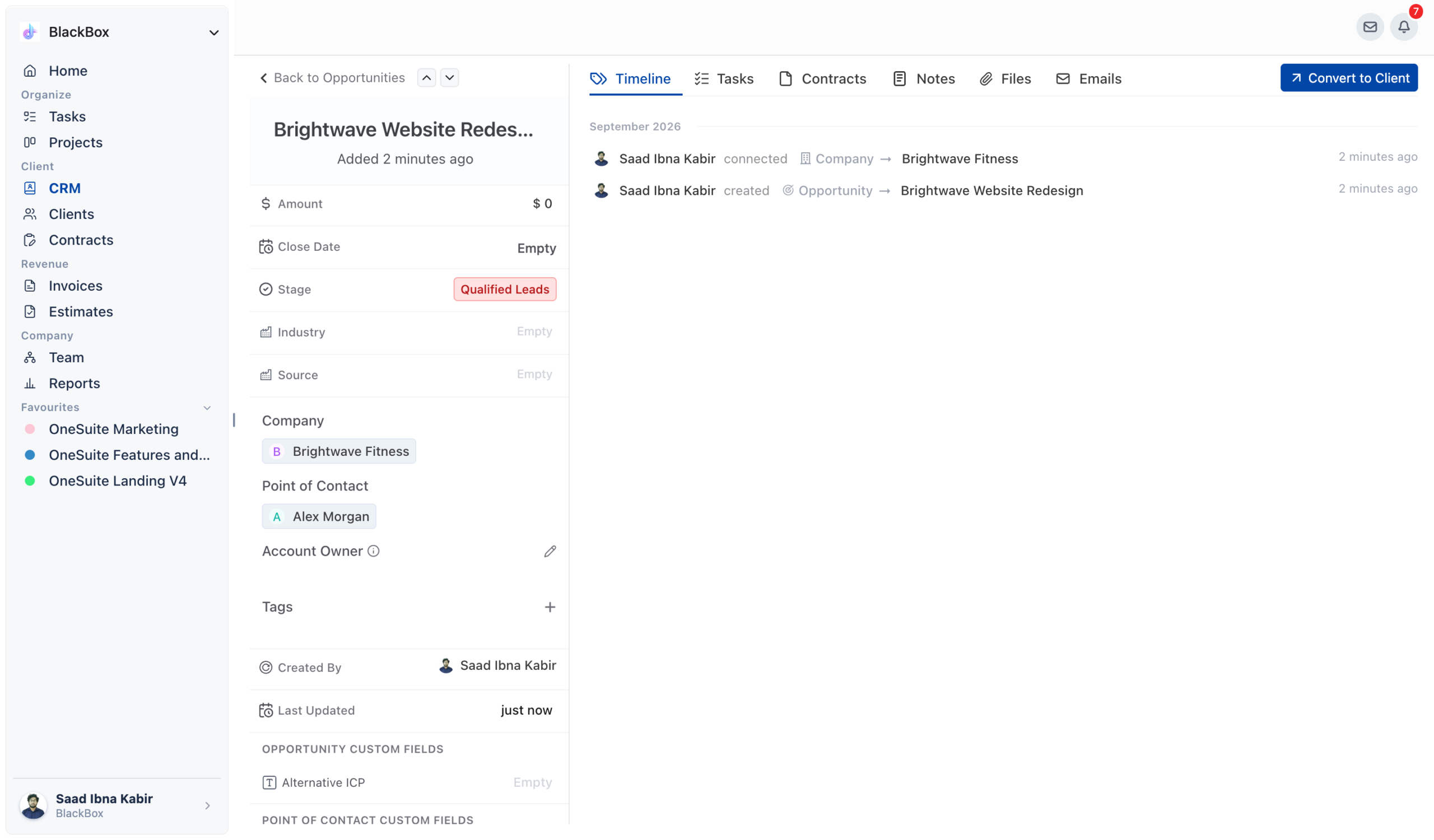
Task: Click Convert to Client button
Action: [x=1349, y=78]
